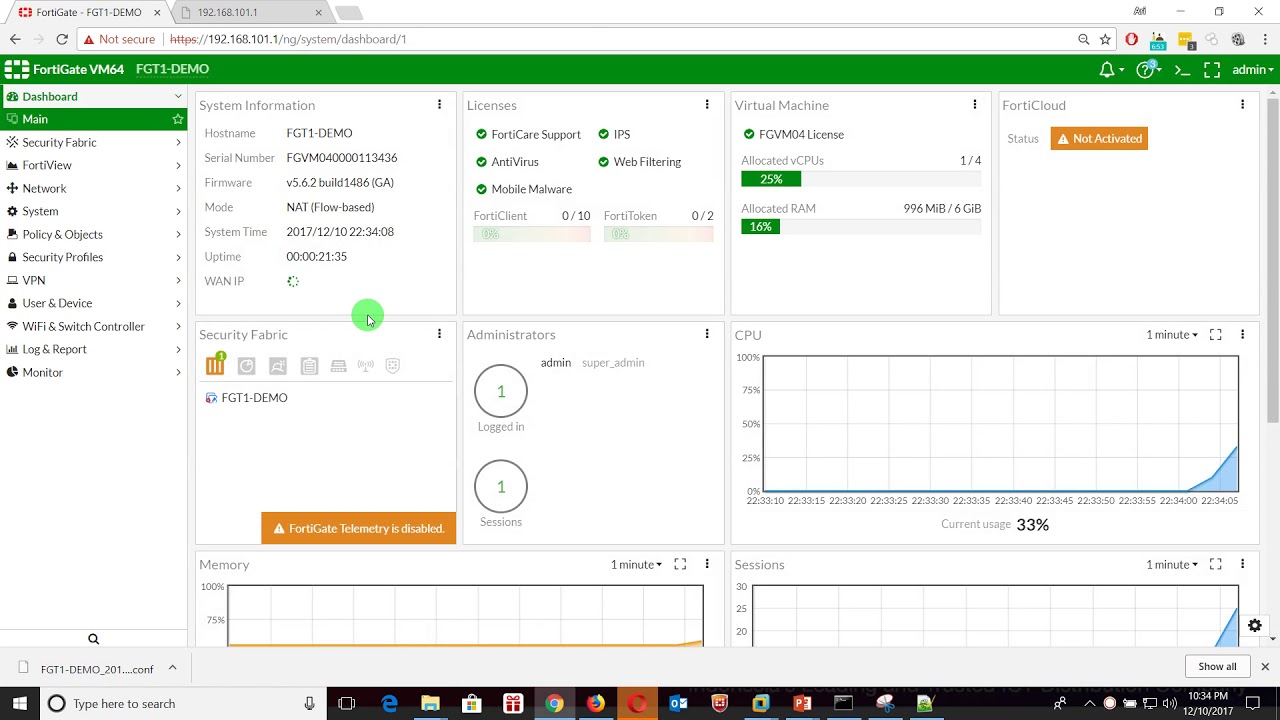Click Memory widget options menu
Image resolution: width=1280 pixels, height=720 pixels.
coord(707,565)
